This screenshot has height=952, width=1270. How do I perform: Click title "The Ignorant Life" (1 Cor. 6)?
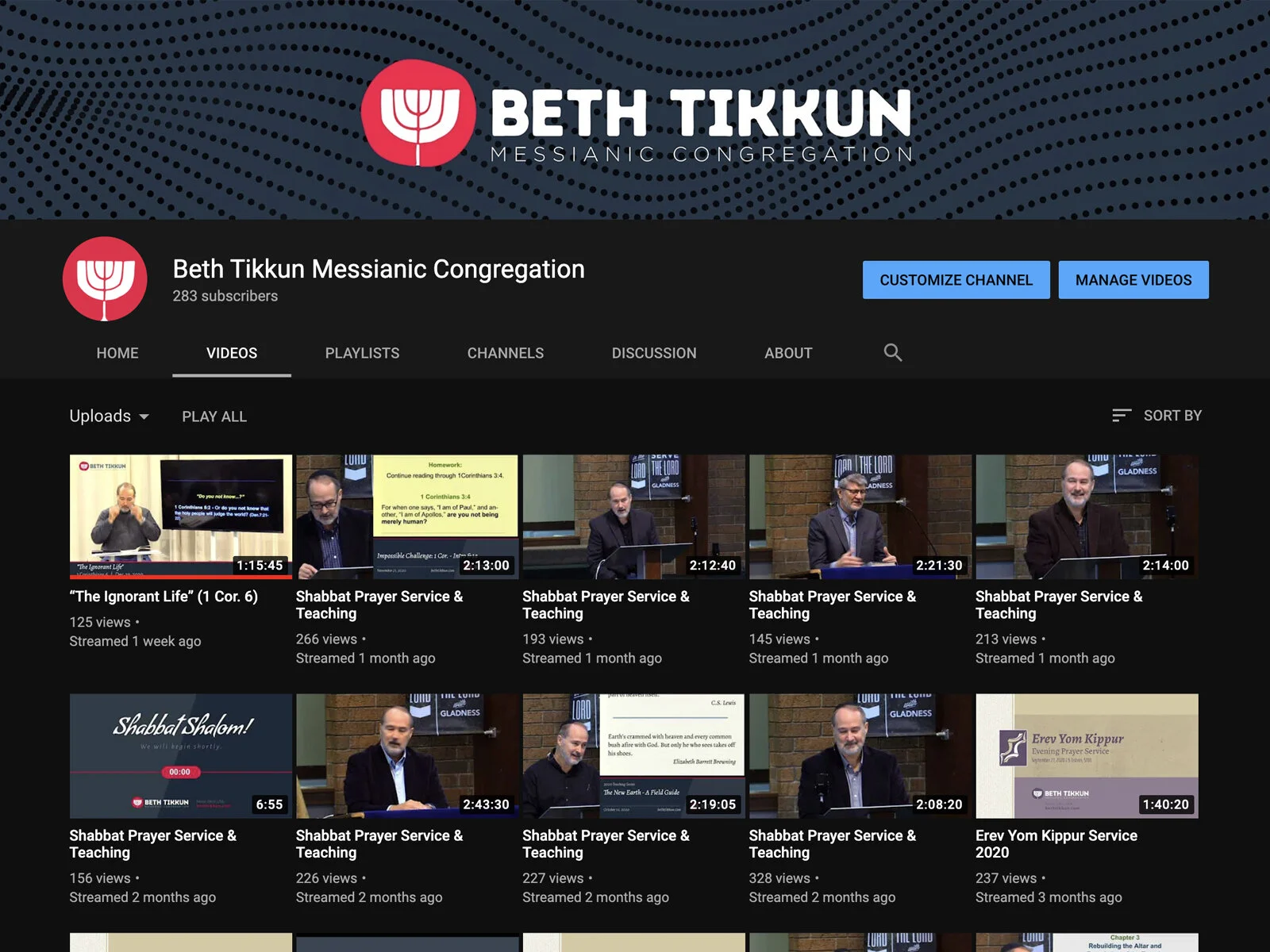coord(164,597)
